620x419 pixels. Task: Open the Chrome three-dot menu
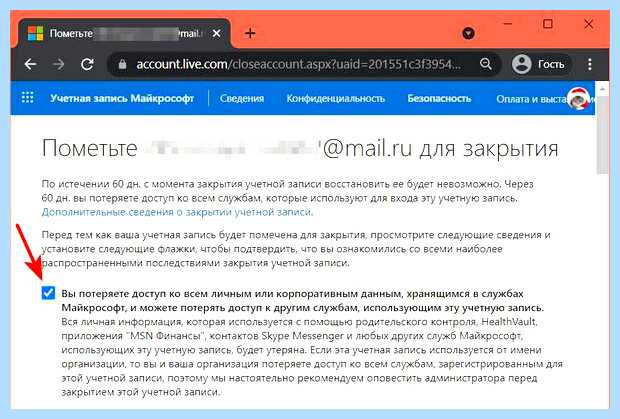tap(590, 64)
